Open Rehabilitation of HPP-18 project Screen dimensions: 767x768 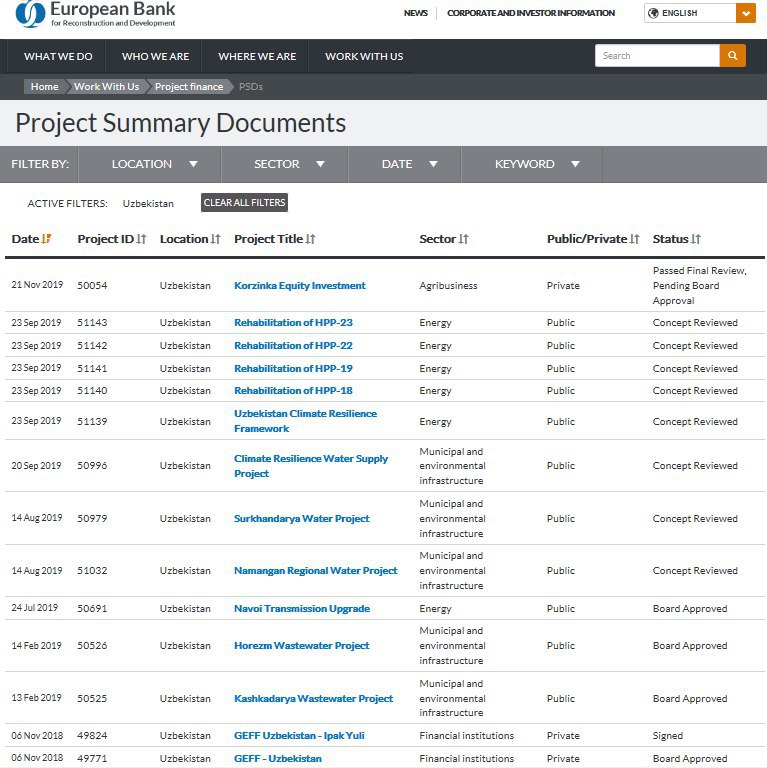tap(293, 391)
